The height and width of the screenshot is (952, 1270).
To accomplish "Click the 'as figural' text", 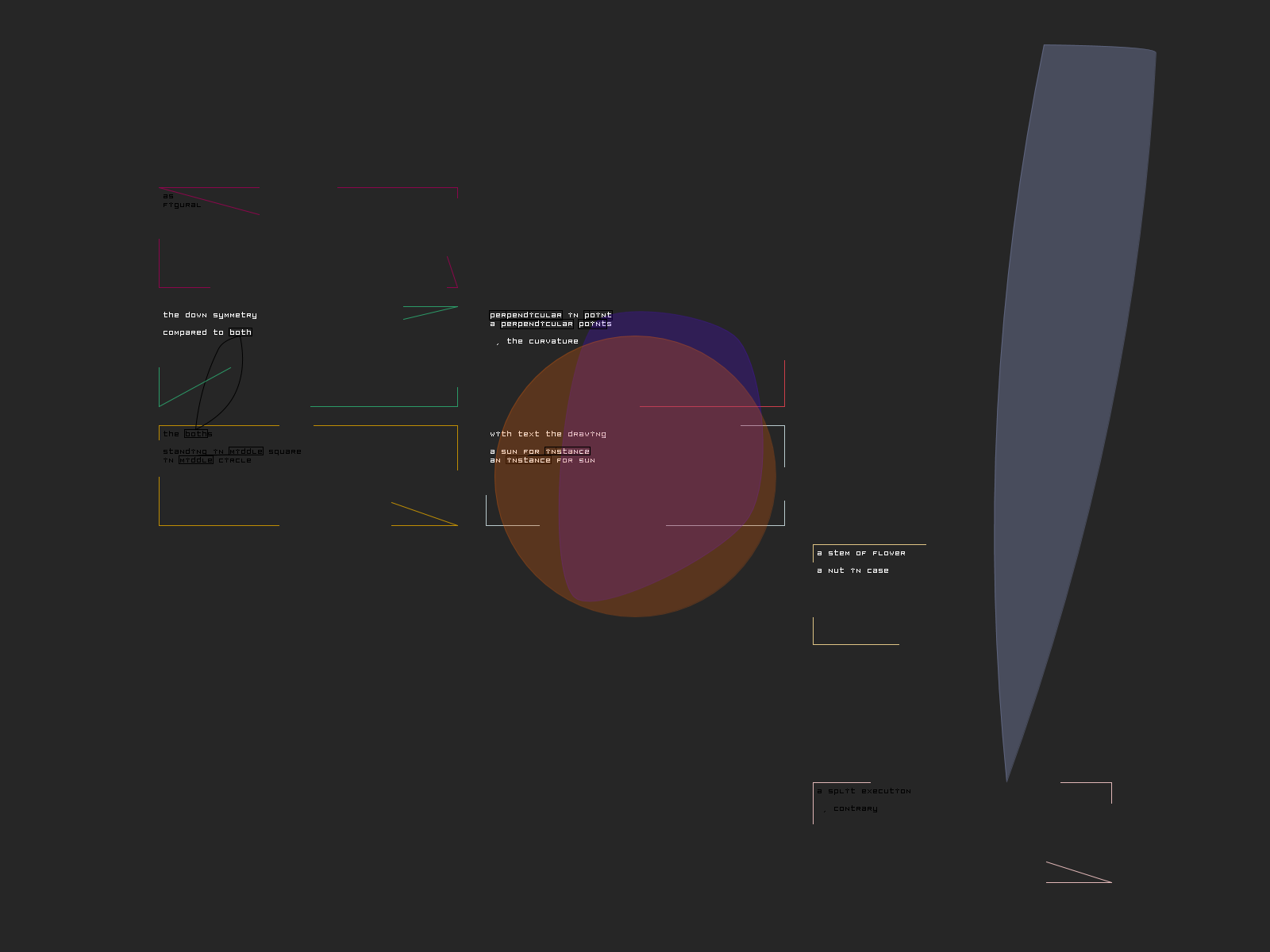I will point(181,201).
